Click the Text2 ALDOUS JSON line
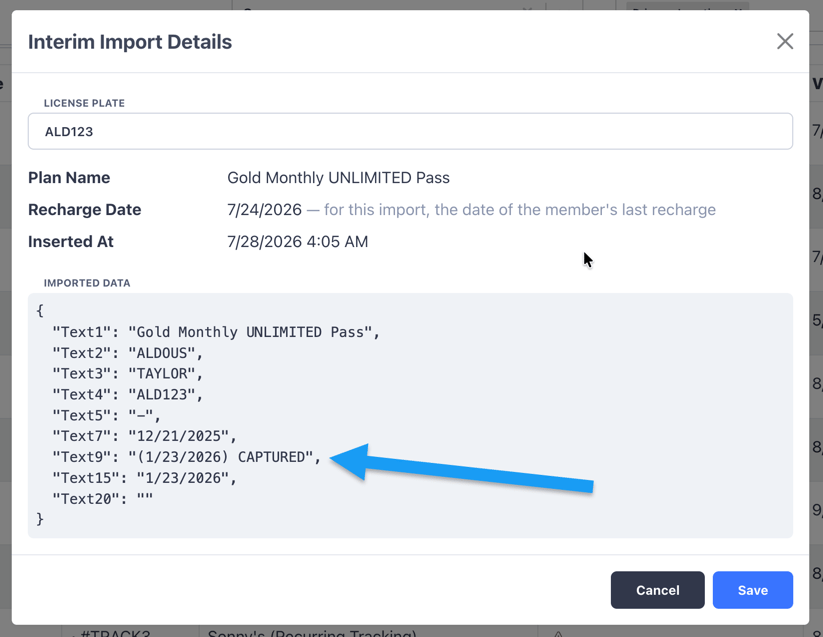823x637 pixels. pyautogui.click(x=127, y=353)
